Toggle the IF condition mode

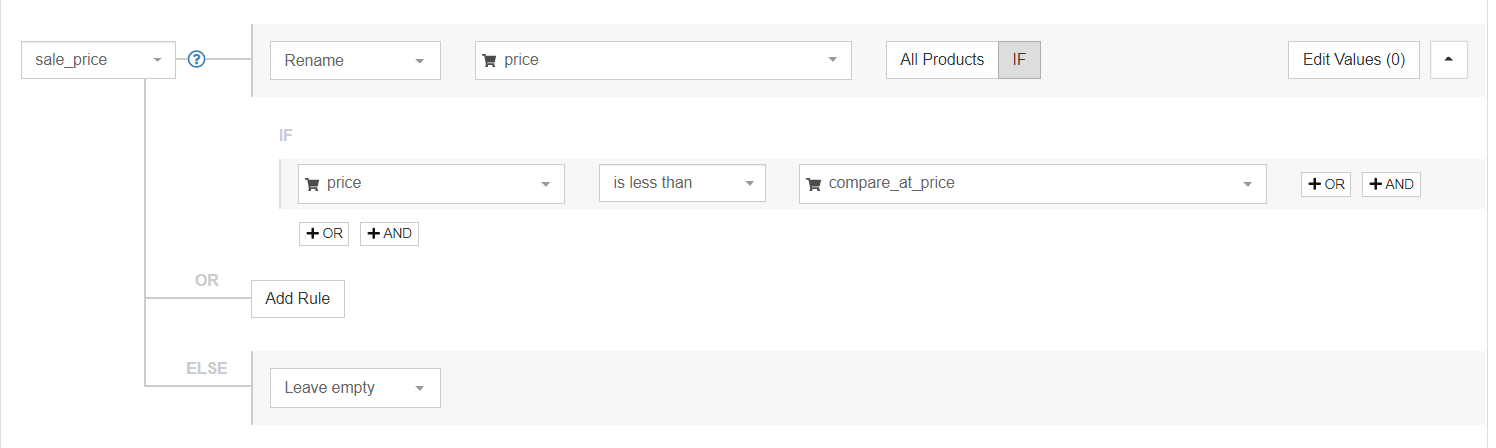coord(1019,60)
